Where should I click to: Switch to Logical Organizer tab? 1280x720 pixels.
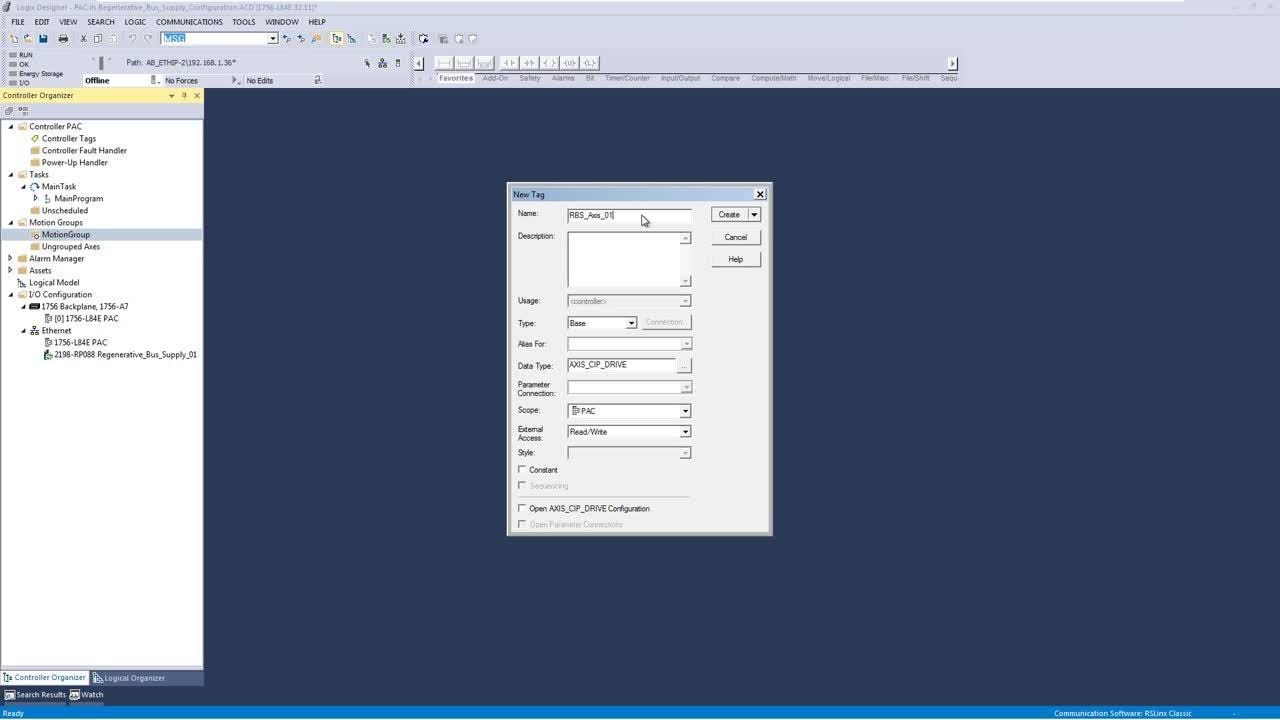coord(129,678)
